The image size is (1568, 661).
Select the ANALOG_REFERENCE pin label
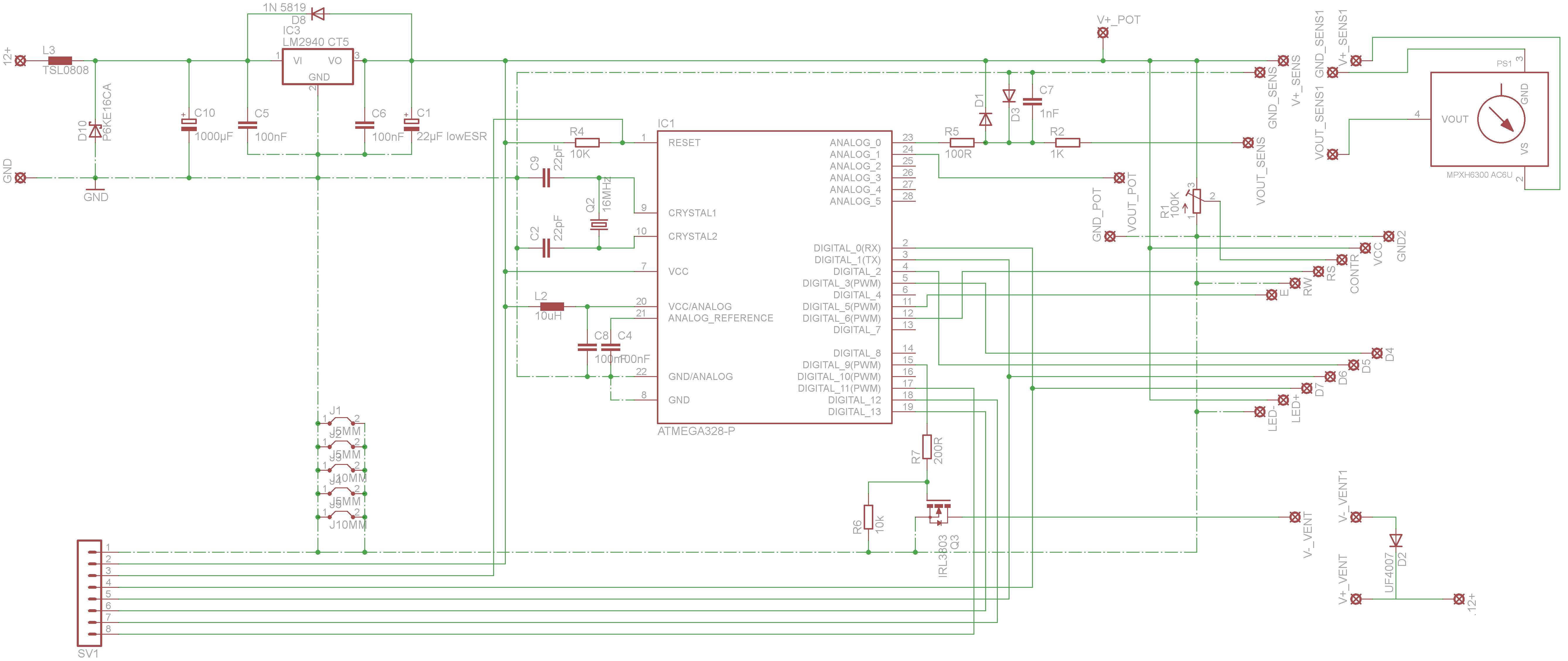pos(721,318)
